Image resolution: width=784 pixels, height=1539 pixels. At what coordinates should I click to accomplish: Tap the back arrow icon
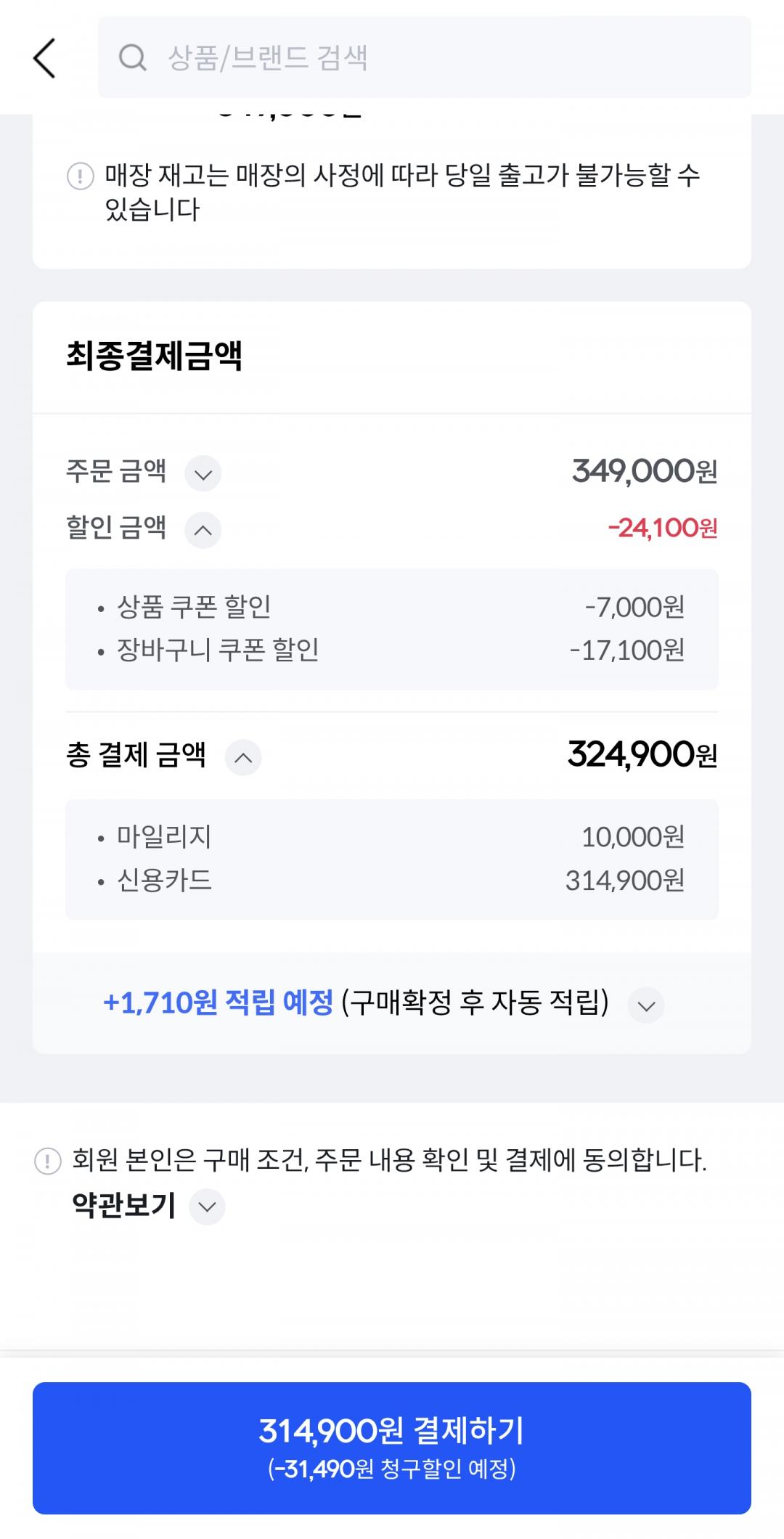(44, 58)
